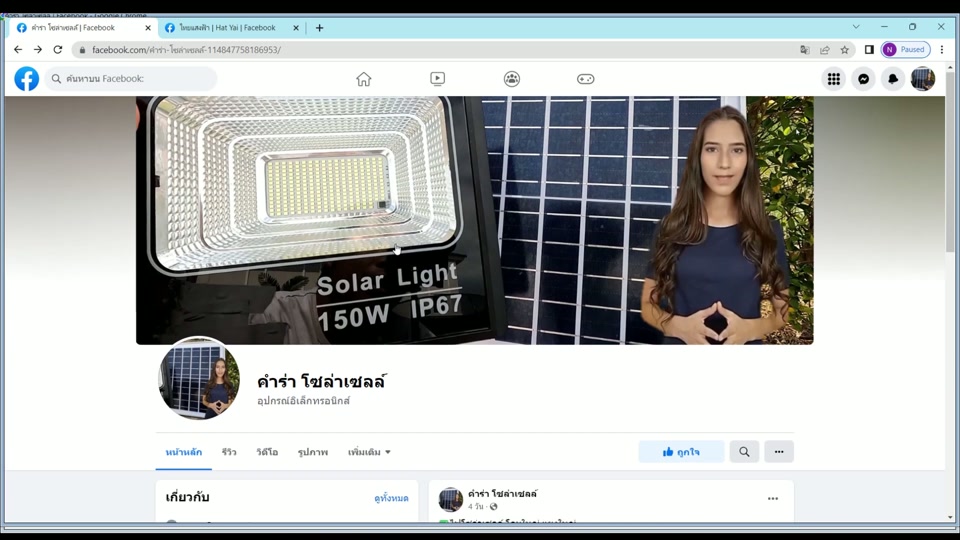Open the page profile picture thumbnail
The image size is (960, 540).
pos(199,379)
